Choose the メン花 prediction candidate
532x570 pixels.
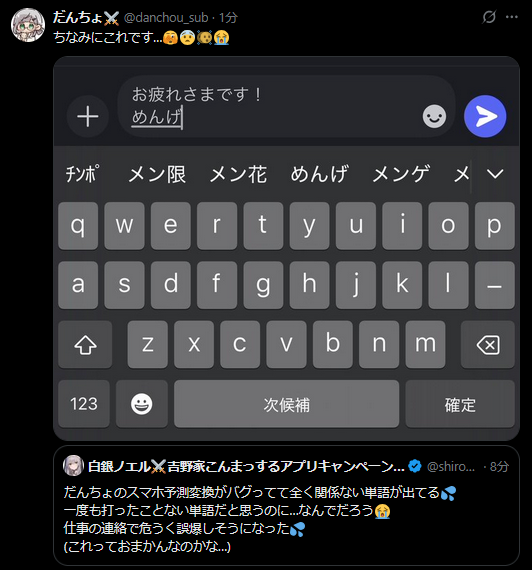point(239,174)
